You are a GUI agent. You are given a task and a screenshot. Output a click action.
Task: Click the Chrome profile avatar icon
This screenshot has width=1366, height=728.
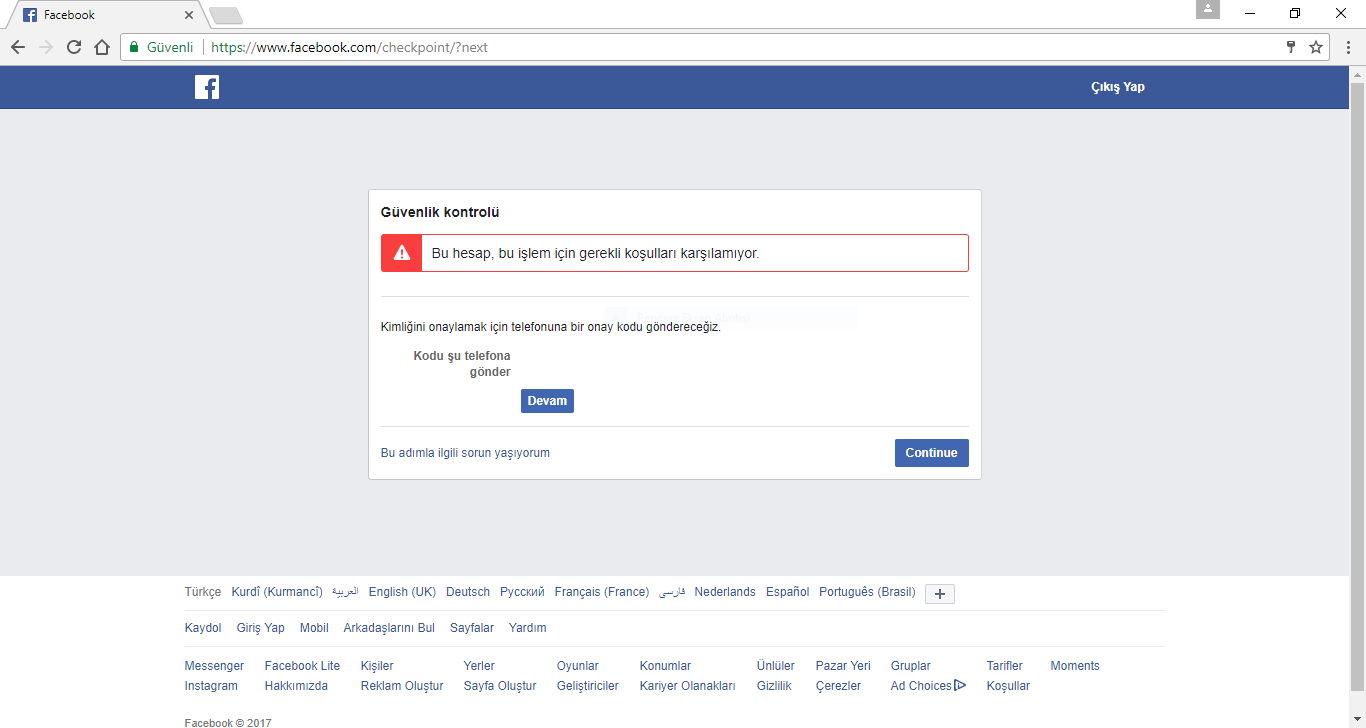click(x=1208, y=9)
